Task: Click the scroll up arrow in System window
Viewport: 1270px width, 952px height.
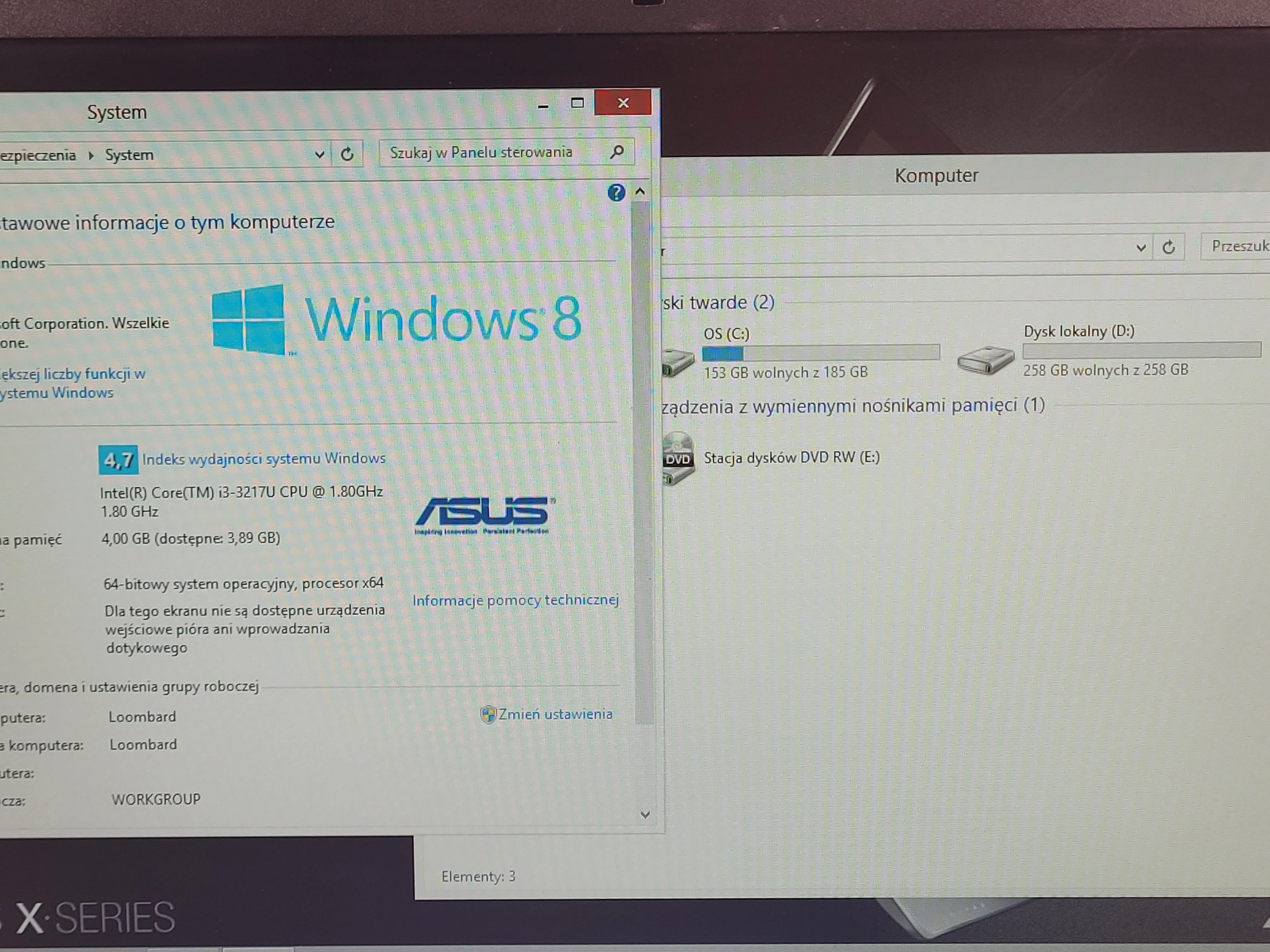Action: click(x=641, y=192)
